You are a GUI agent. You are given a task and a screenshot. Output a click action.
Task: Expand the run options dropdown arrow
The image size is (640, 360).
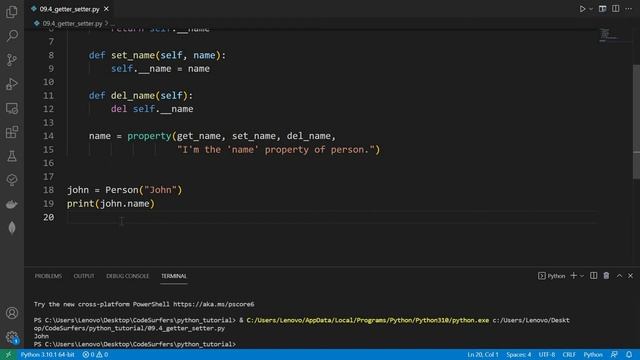click(x=591, y=9)
